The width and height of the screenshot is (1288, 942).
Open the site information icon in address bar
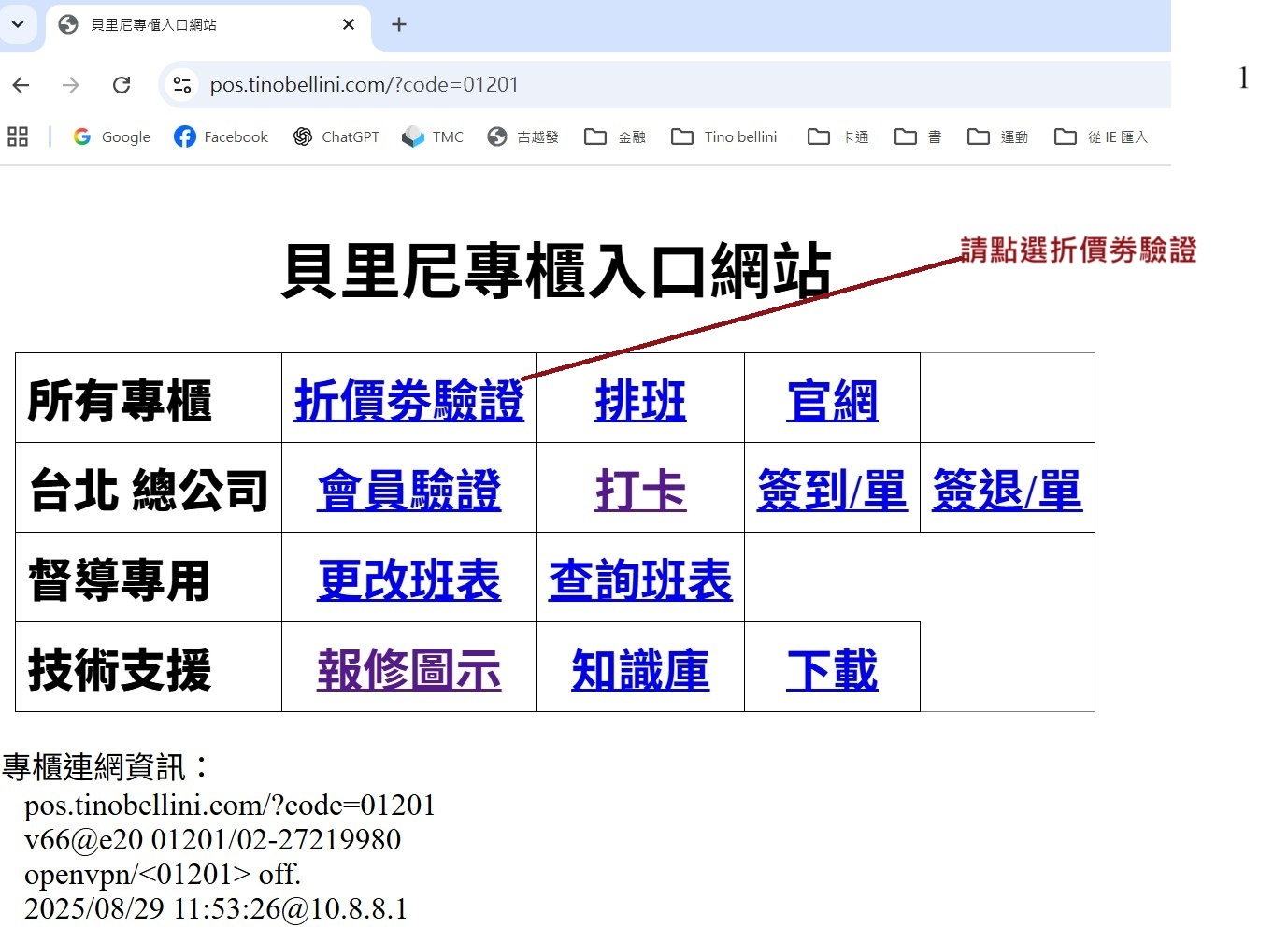click(182, 85)
